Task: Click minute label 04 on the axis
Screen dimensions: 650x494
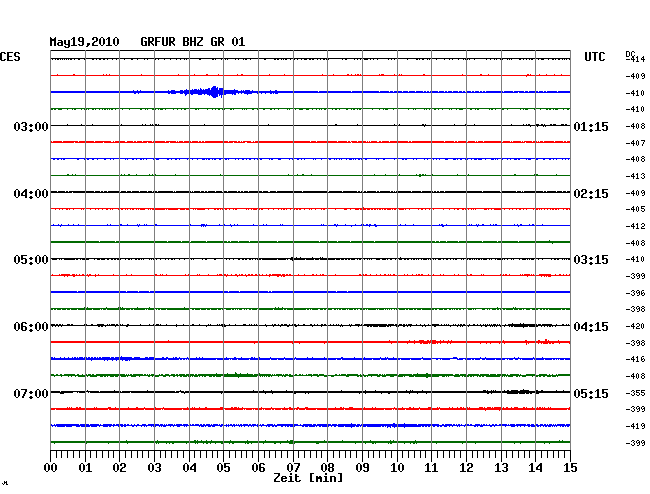Action: 189,468
